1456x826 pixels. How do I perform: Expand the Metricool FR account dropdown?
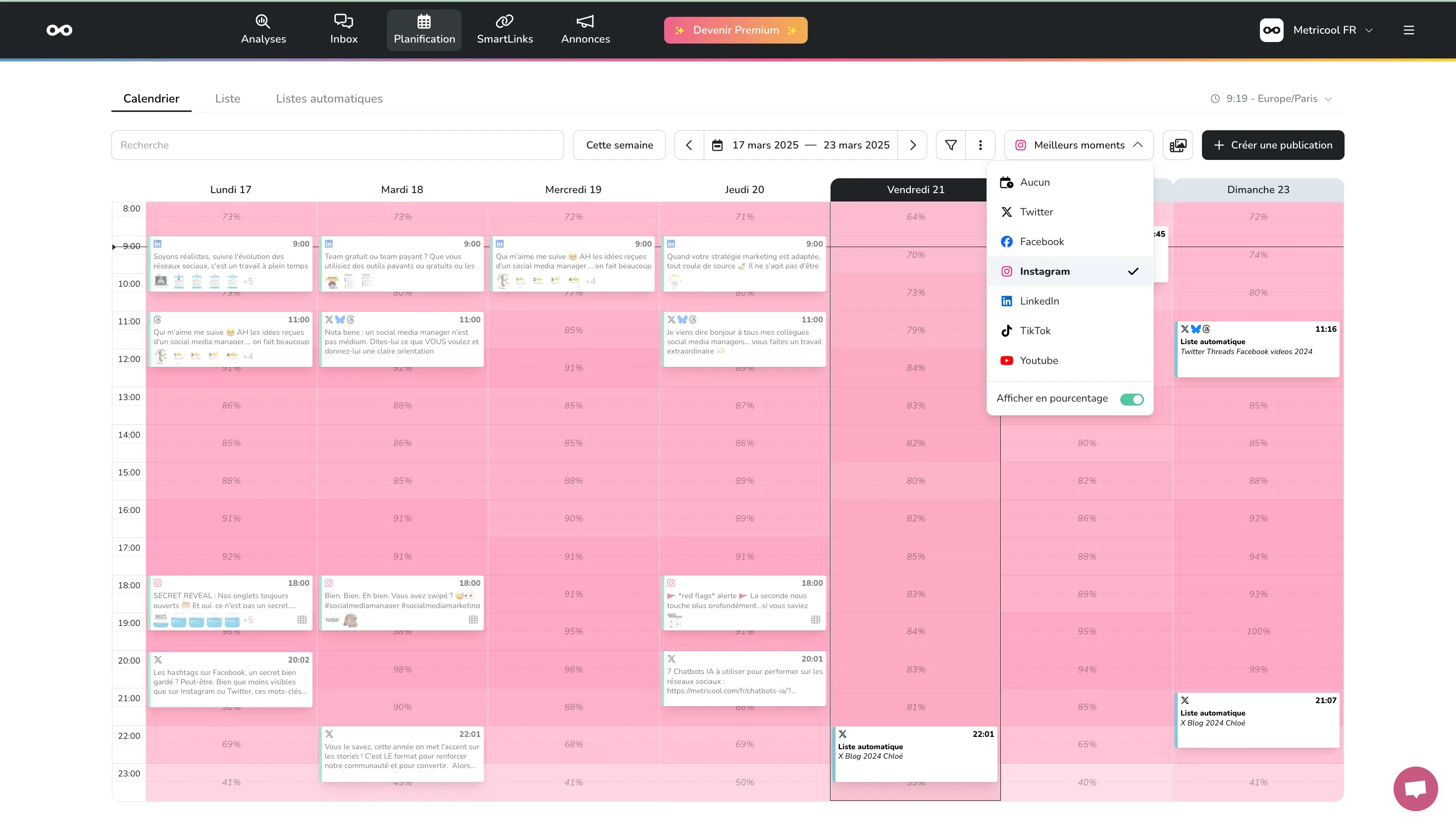click(x=1324, y=30)
